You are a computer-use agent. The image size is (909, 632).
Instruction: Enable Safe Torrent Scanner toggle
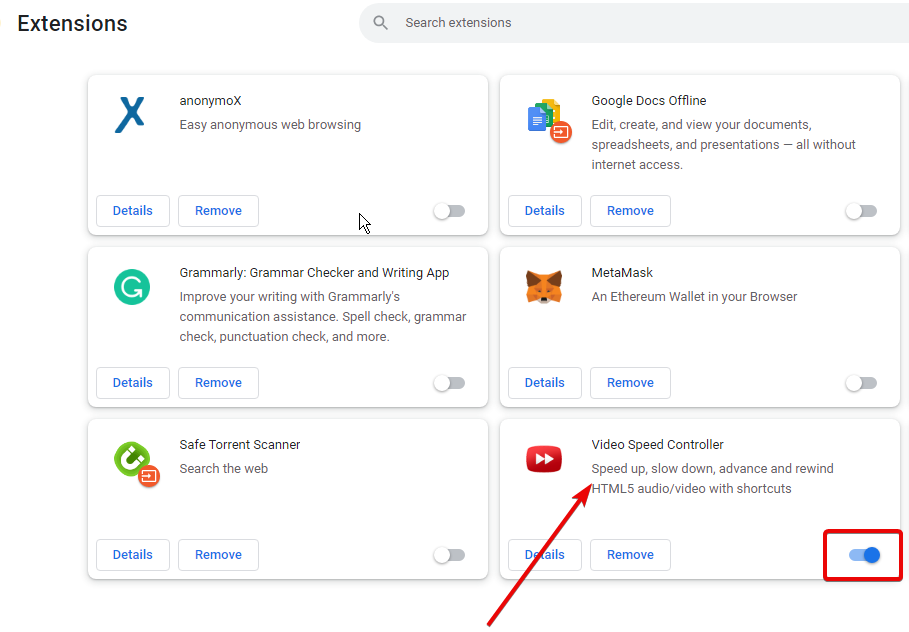449,555
